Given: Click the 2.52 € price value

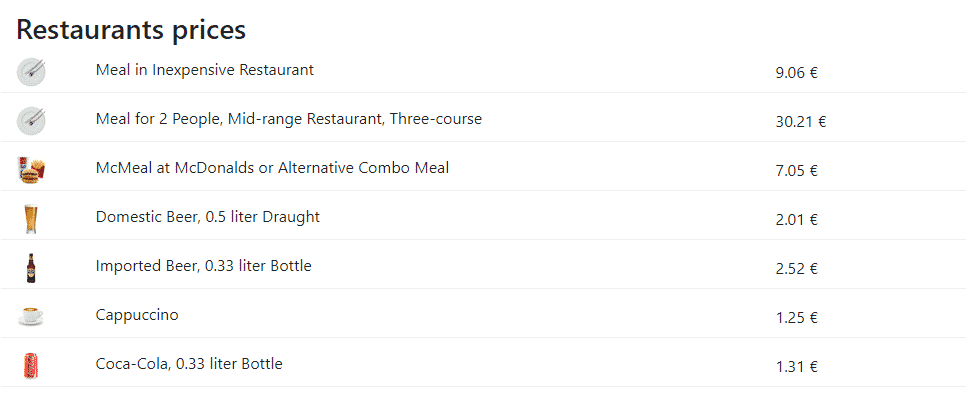Looking at the screenshot, I should (796, 269).
